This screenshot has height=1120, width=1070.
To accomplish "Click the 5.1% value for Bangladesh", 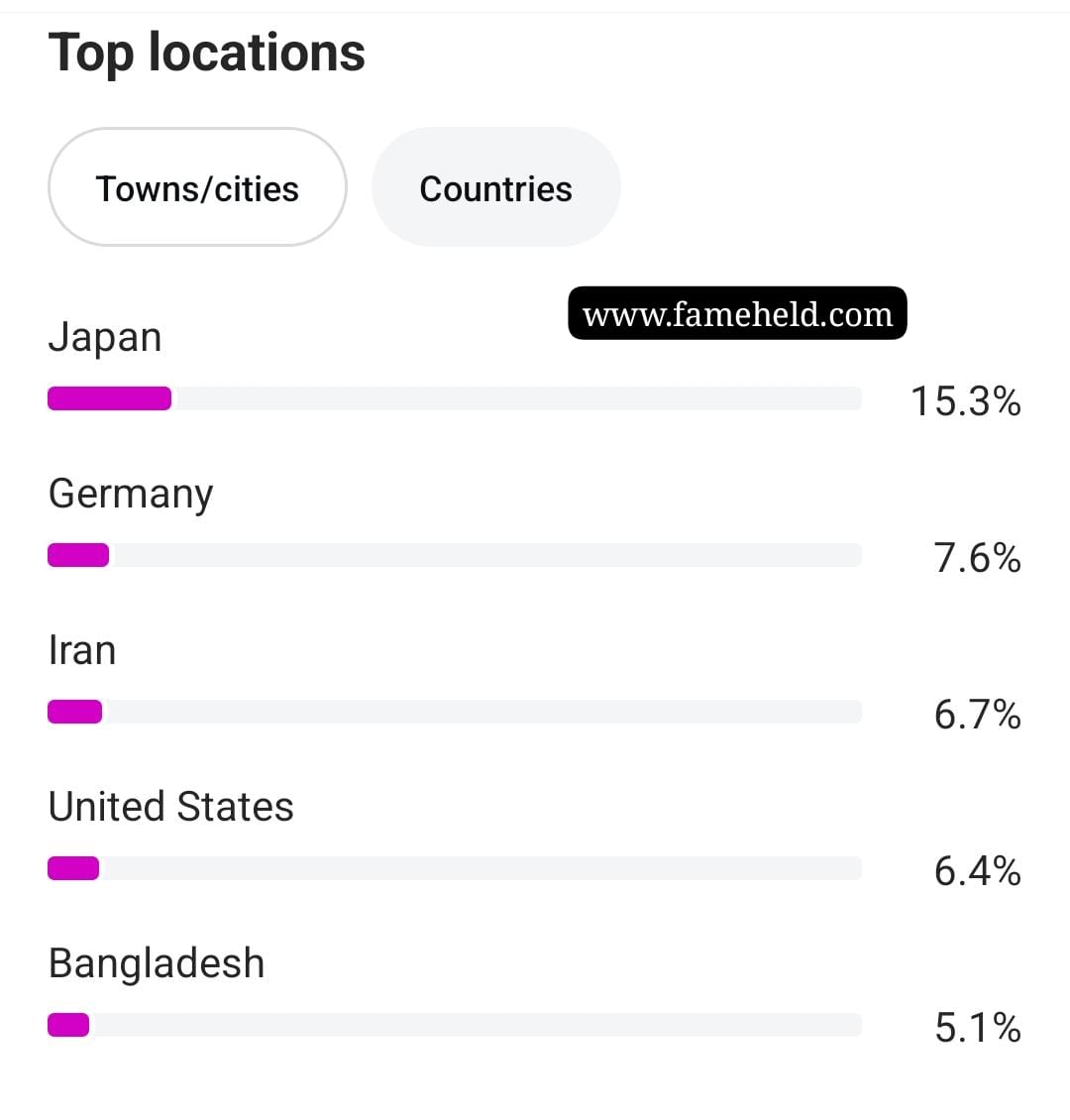I will [x=977, y=1028].
